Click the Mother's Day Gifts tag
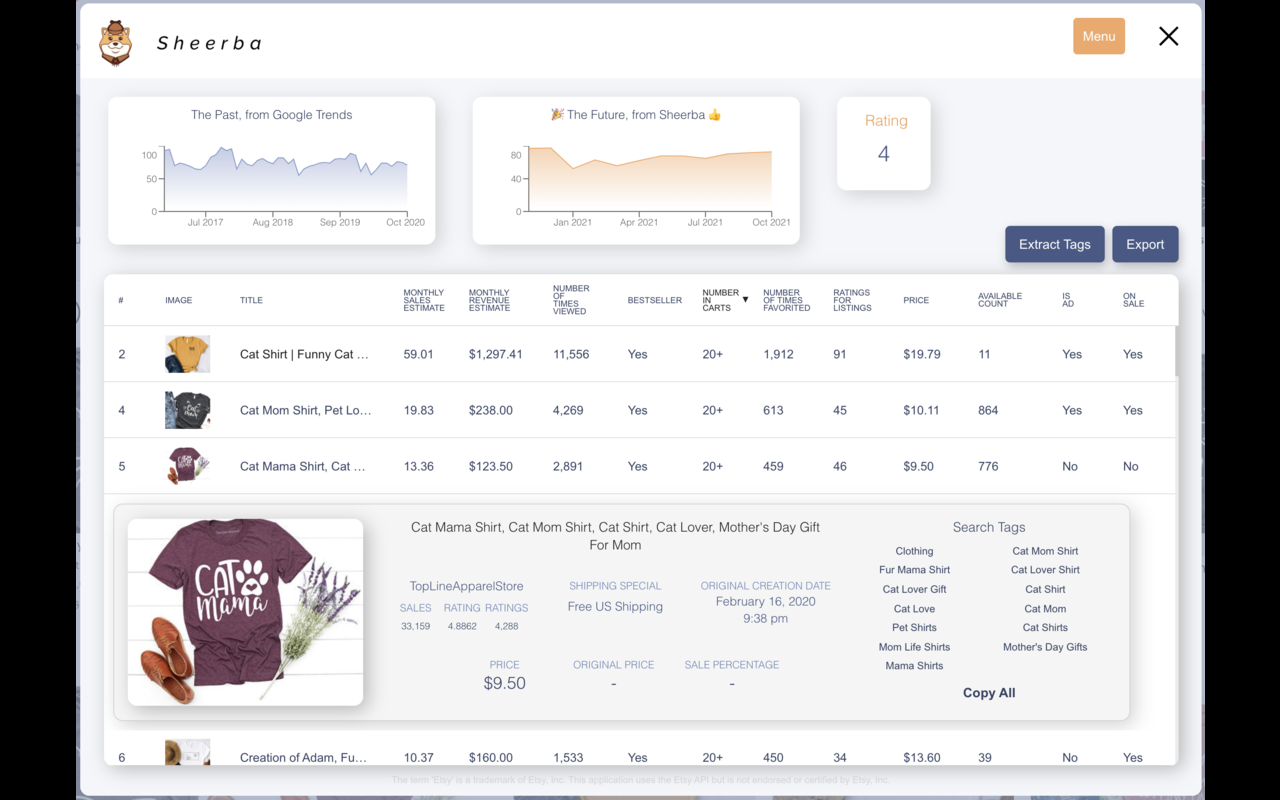Image resolution: width=1280 pixels, height=800 pixels. (x=1045, y=647)
